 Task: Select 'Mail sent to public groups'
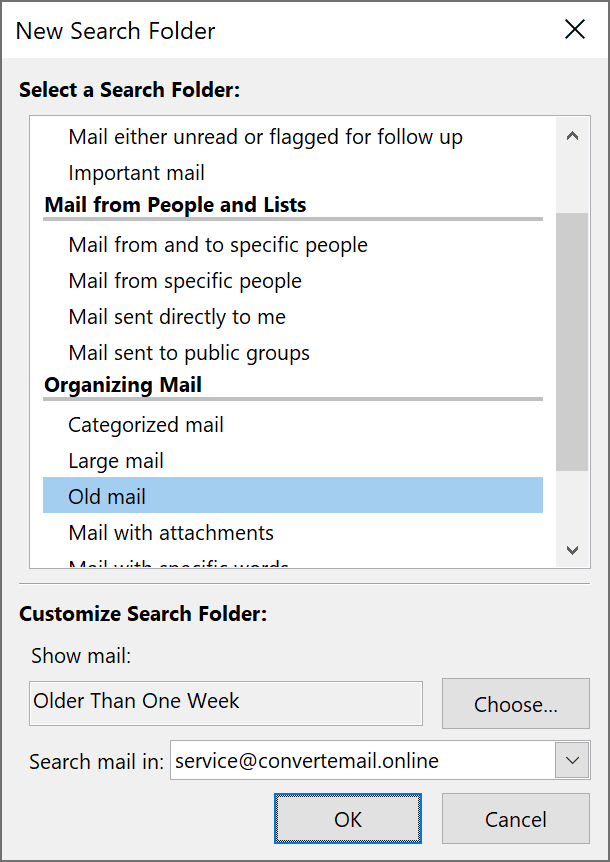189,353
